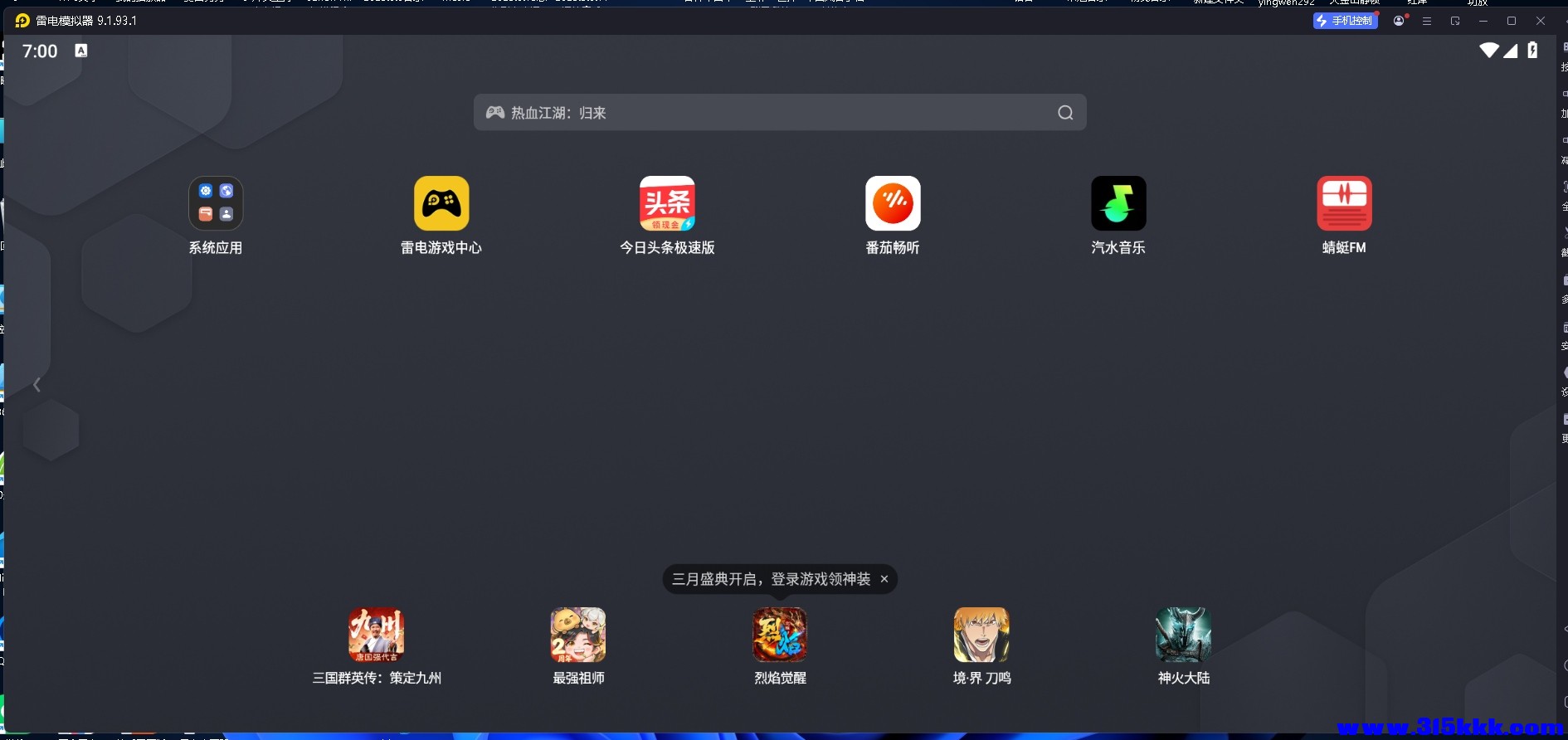Click the left page chevron arrow
Image resolution: width=1568 pixels, height=740 pixels.
(37, 385)
